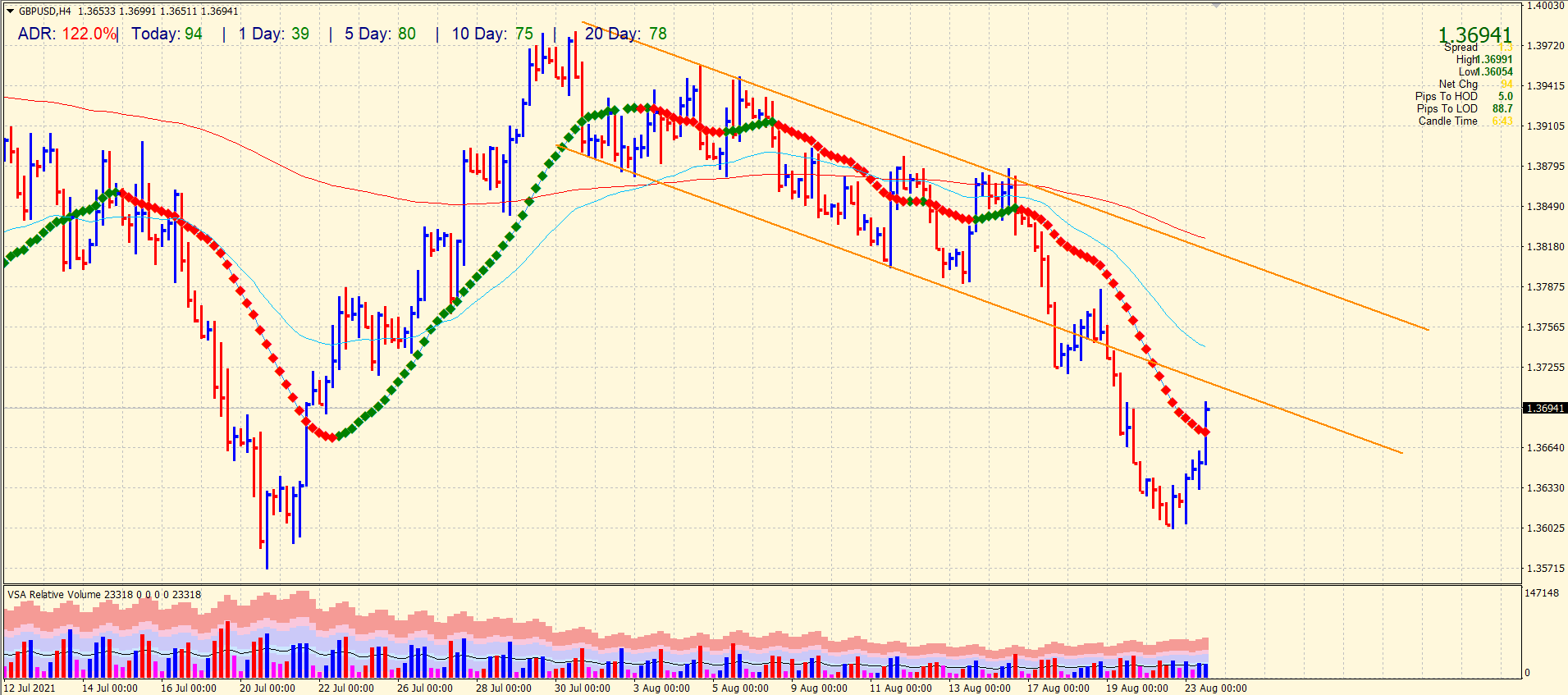The width and height of the screenshot is (1568, 695).
Task: Click the Pips To LOD 88.7 row
Action: point(1465,108)
